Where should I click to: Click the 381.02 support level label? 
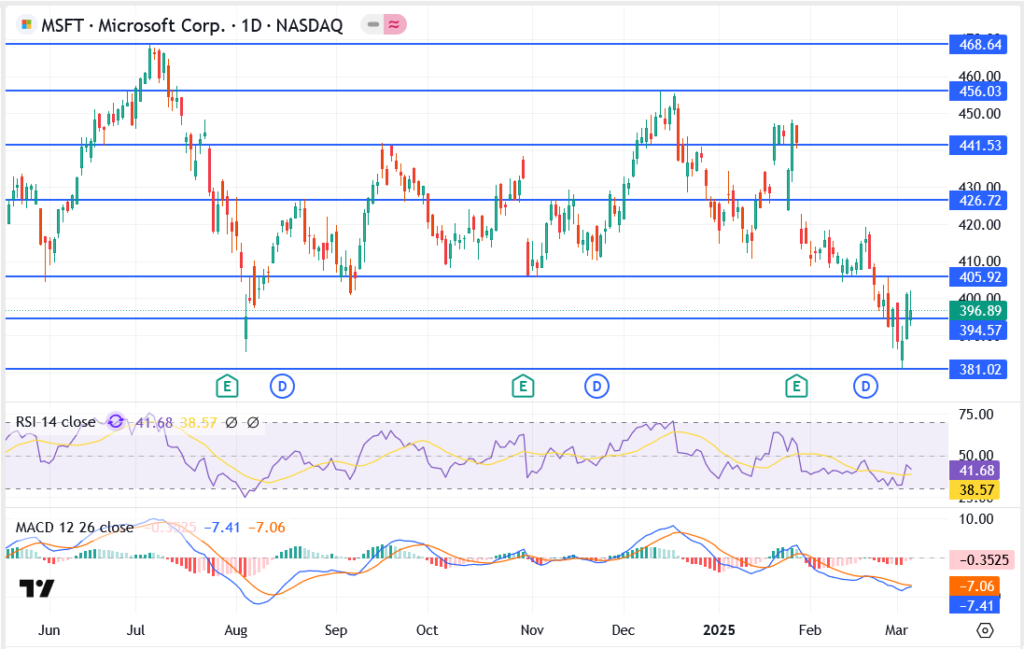click(x=977, y=370)
